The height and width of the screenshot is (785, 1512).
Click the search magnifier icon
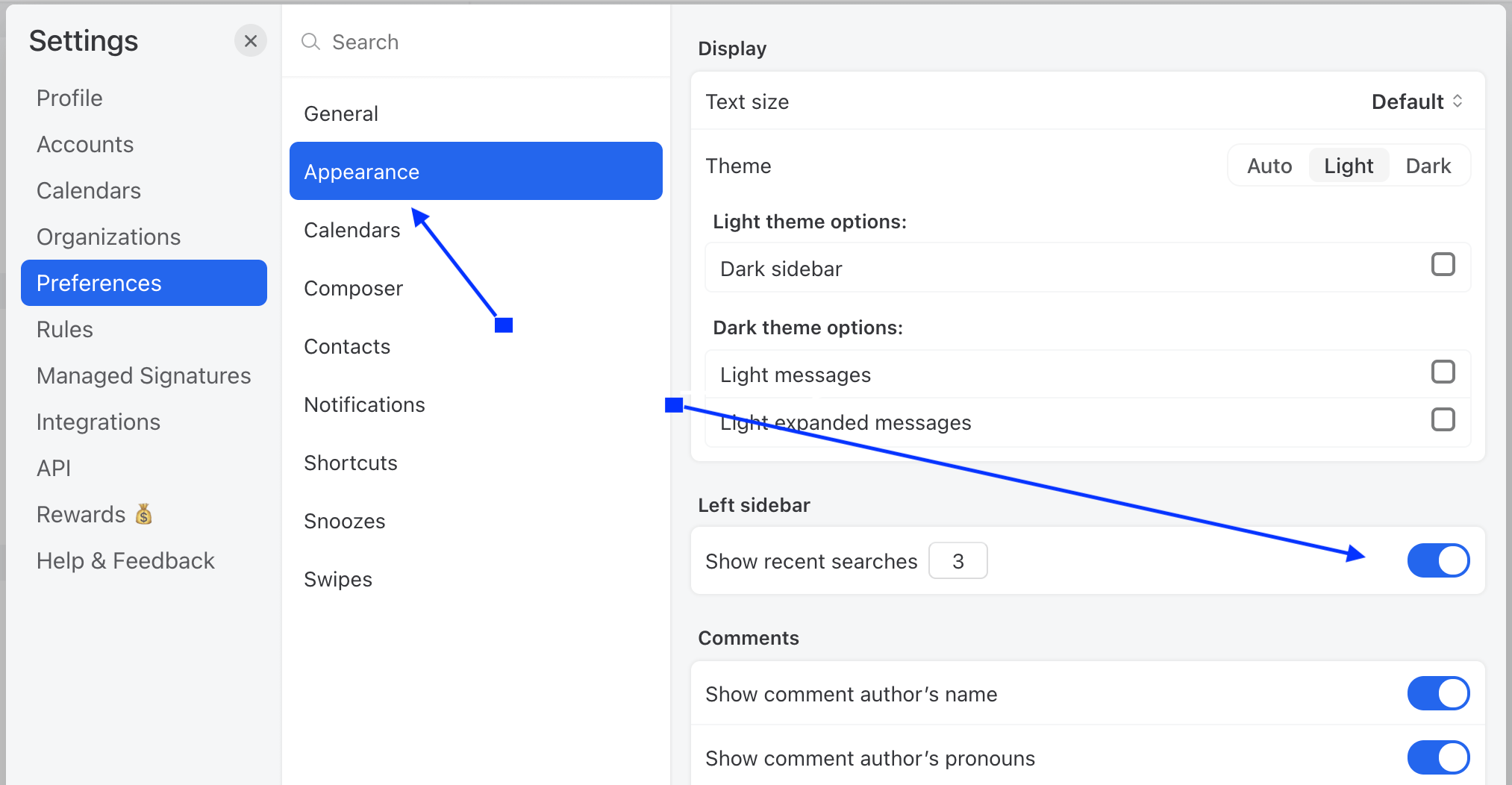click(310, 42)
